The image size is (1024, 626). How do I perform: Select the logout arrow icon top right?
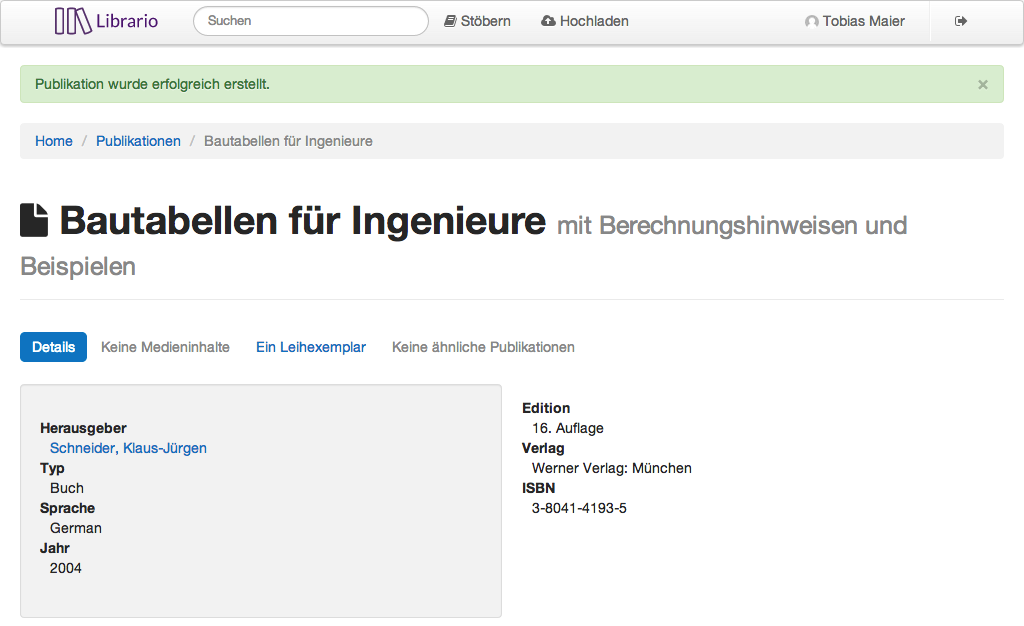[960, 20]
